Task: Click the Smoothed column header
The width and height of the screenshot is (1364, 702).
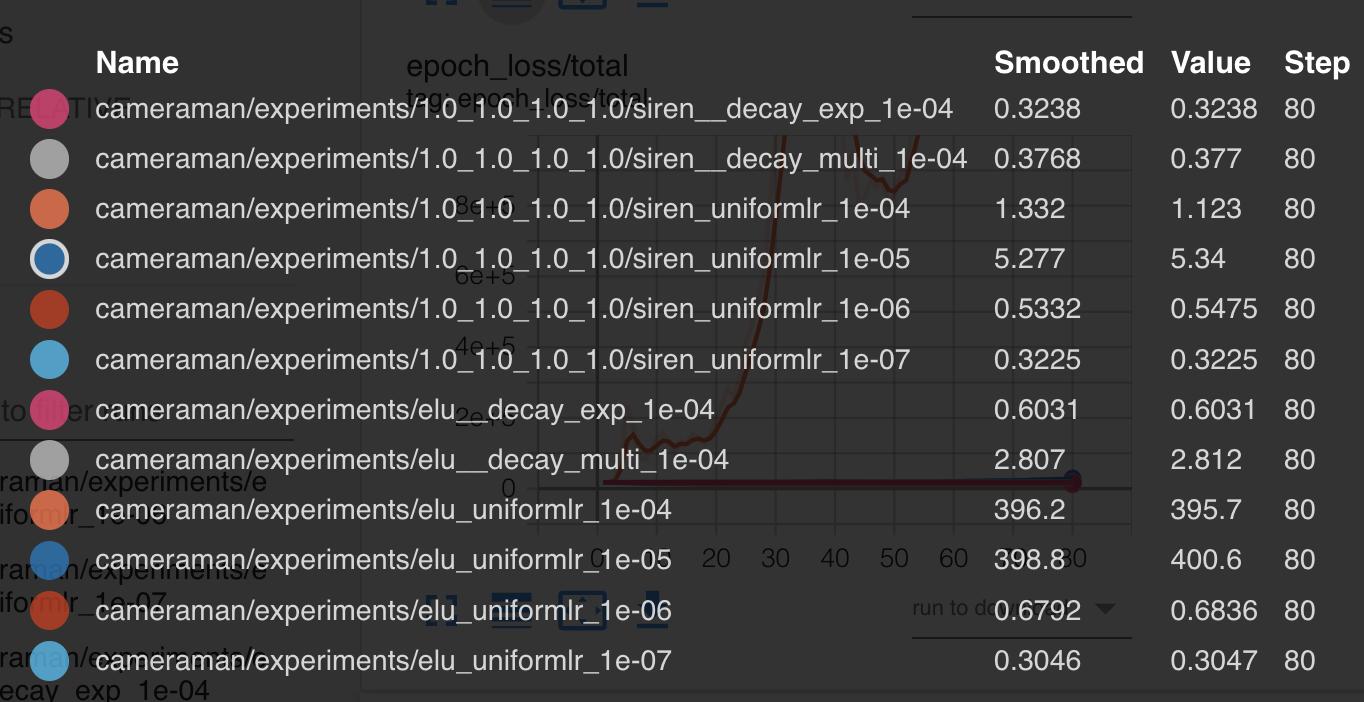Action: pos(1069,62)
